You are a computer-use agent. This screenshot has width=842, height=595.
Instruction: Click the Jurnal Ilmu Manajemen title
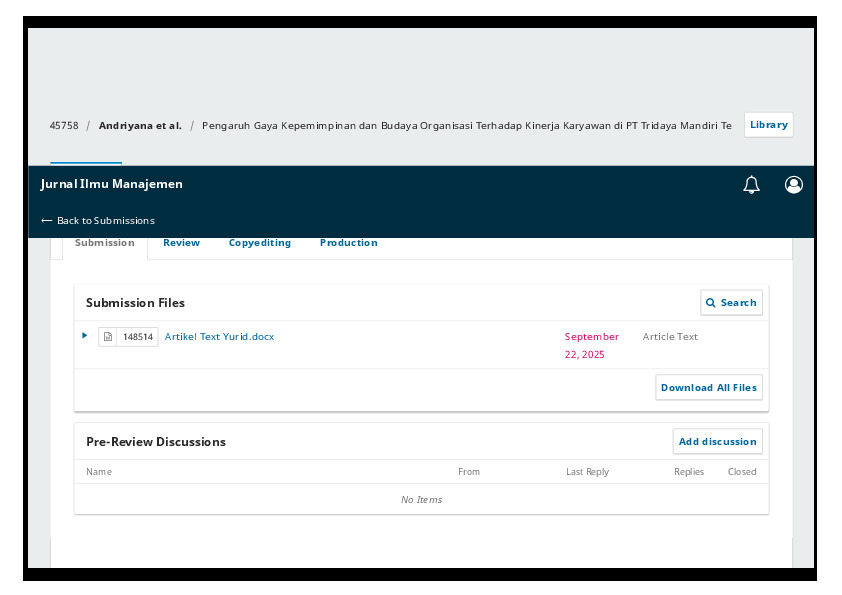[111, 184]
